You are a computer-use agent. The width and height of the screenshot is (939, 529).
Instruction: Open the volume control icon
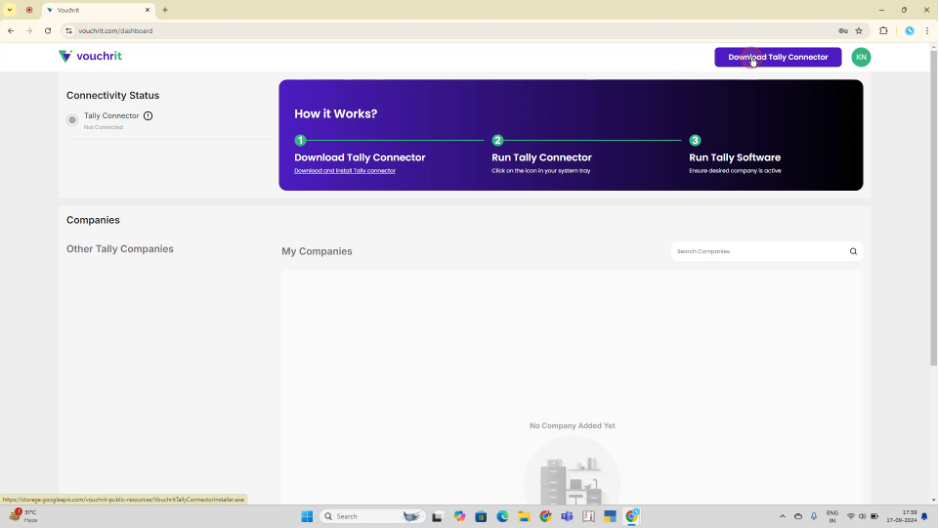click(x=862, y=516)
